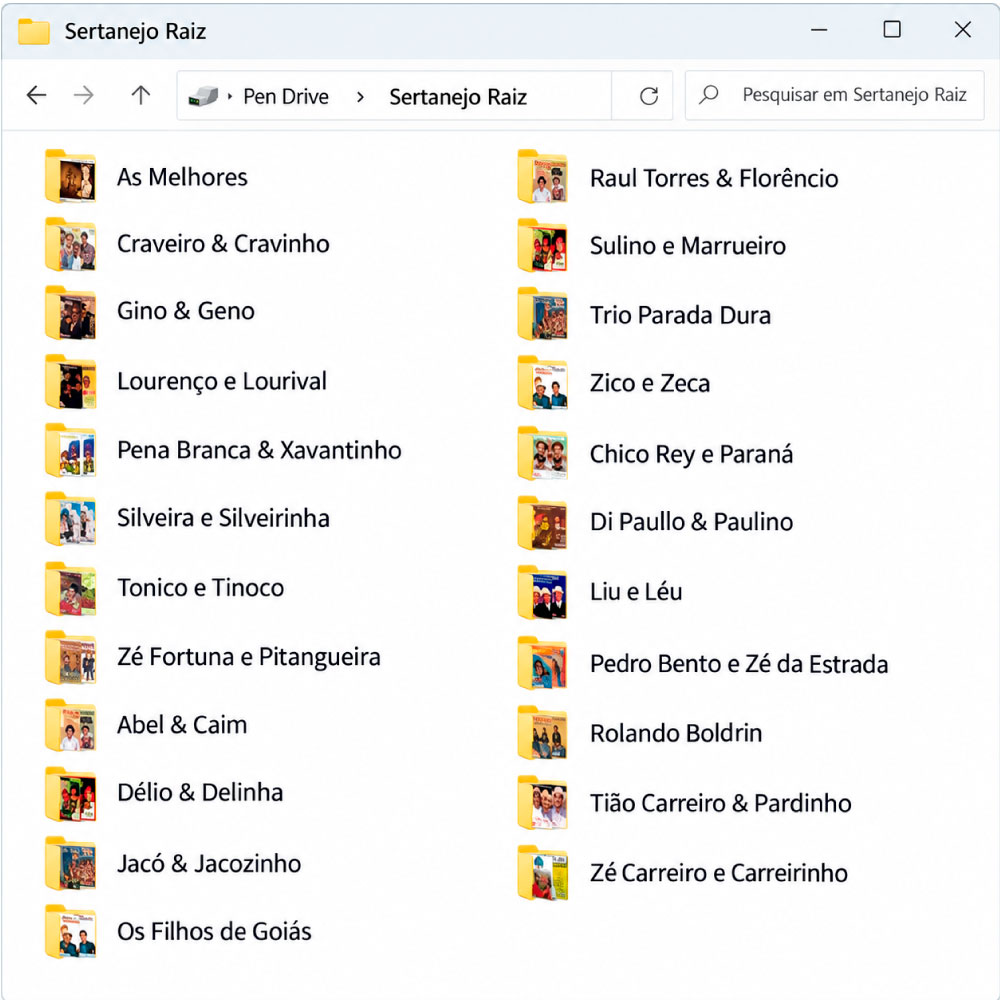
Task: Click into Pesquisar em Sertanejo Raiz field
Action: click(x=834, y=95)
